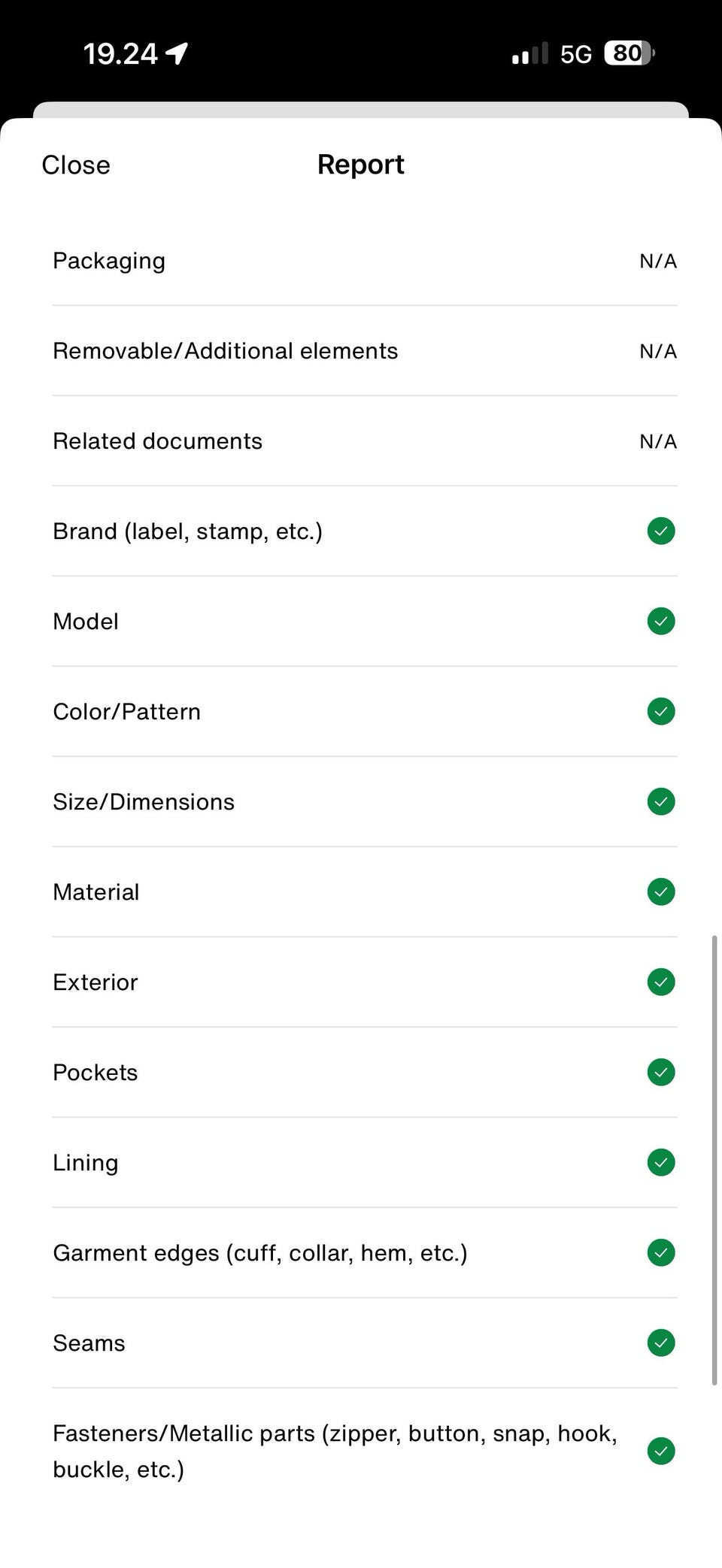Click the green checkmark for Brand row
This screenshot has height=1568, width=722.
coord(660,531)
